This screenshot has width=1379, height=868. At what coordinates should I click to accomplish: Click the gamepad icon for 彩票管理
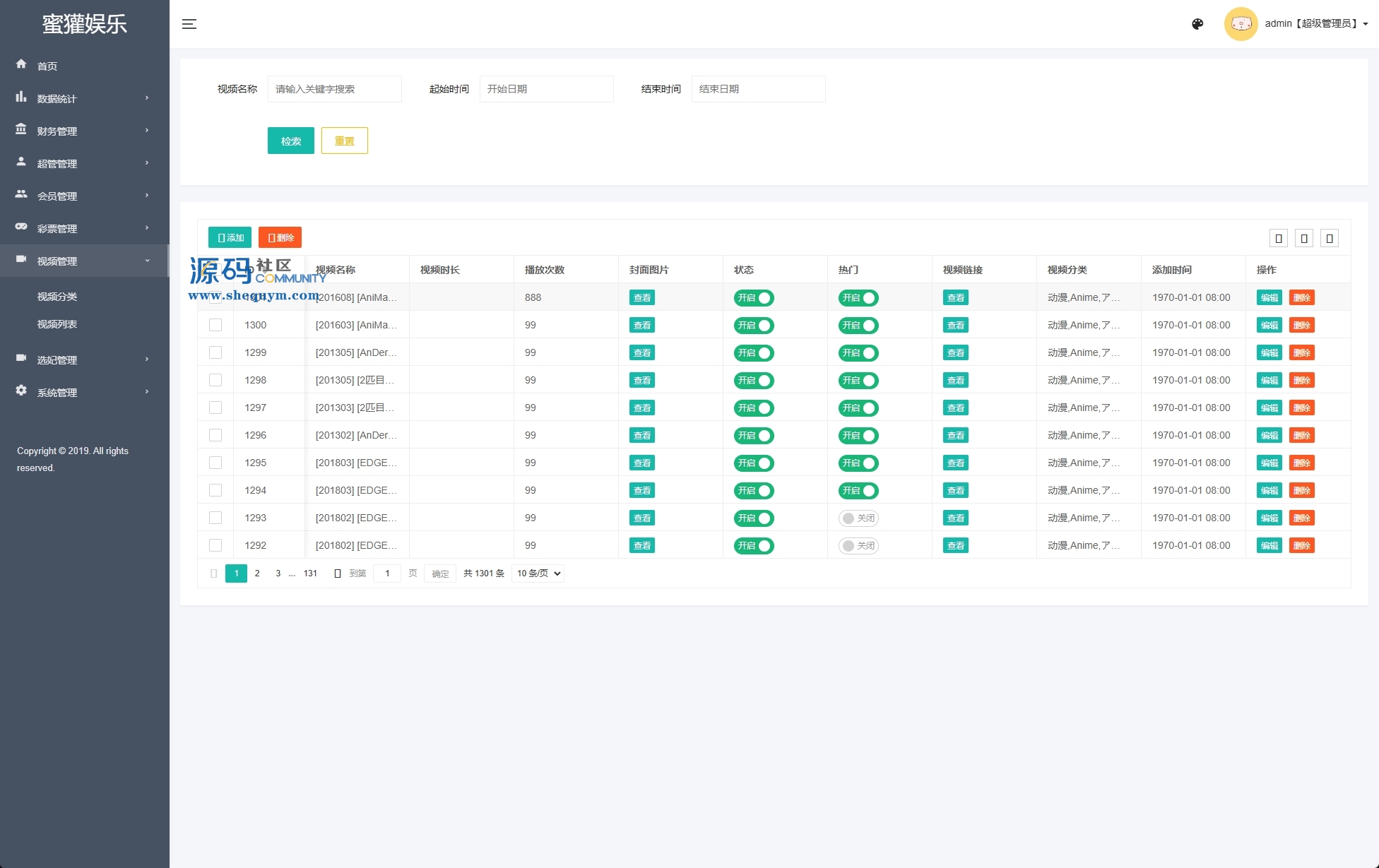21,227
